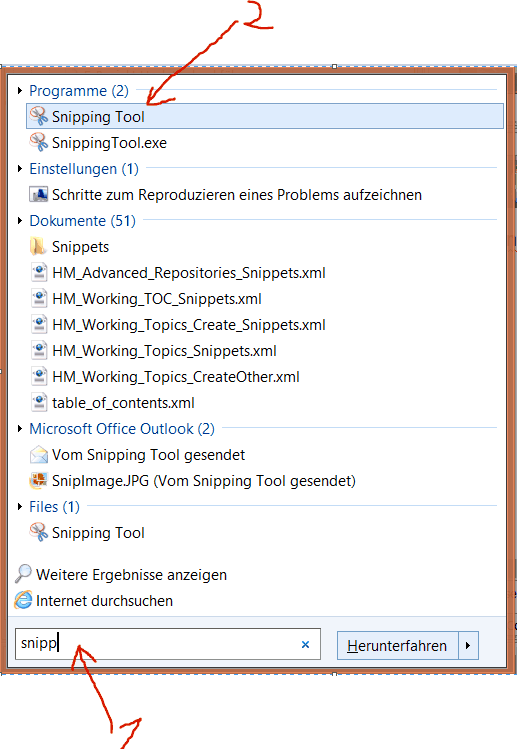Select the SnippingTool.exe result

point(109,143)
